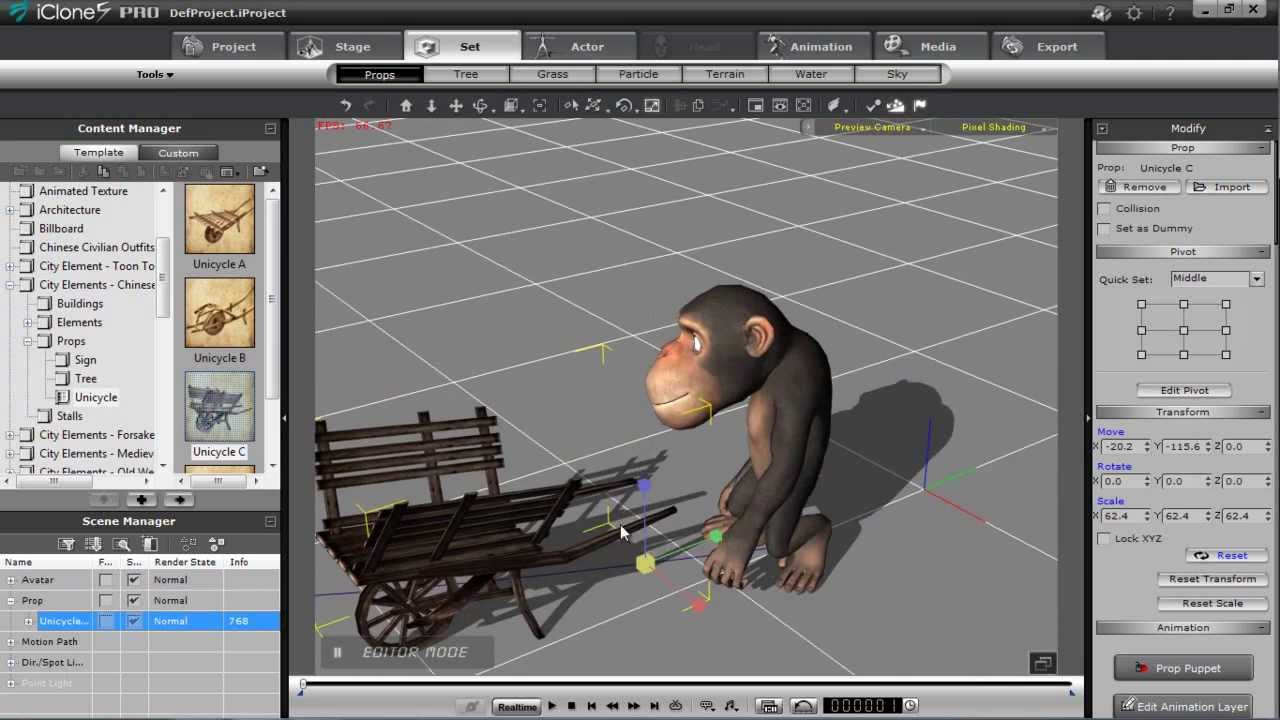The height and width of the screenshot is (720, 1280).
Task: Open the Export tab
Action: [1047, 47]
